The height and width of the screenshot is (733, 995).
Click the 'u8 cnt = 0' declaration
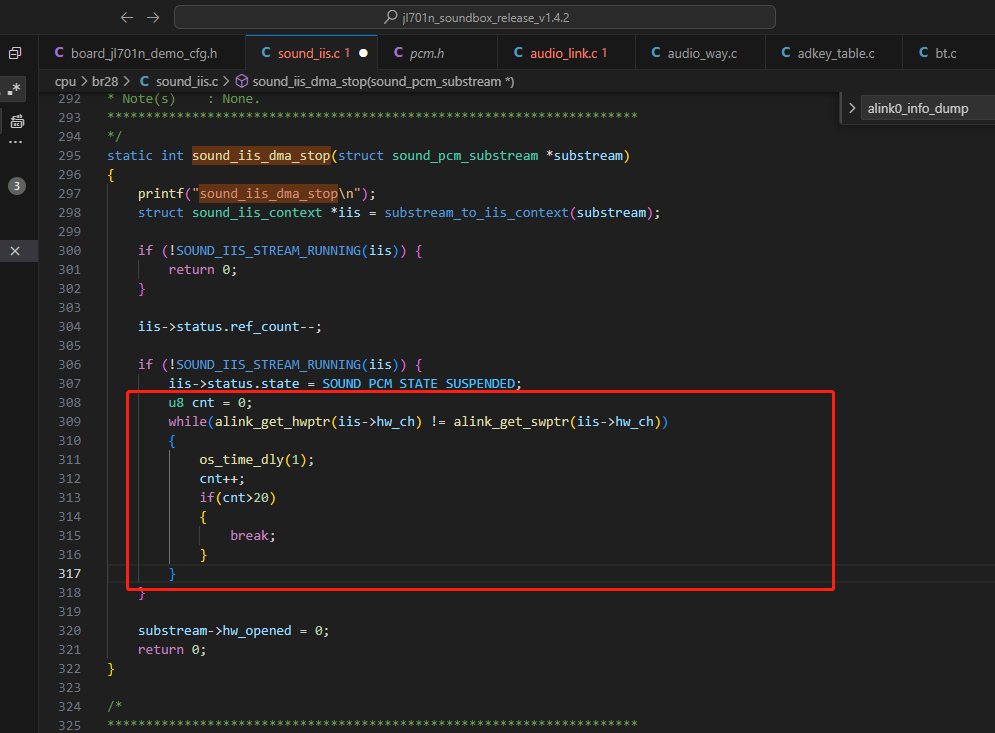[210, 403]
